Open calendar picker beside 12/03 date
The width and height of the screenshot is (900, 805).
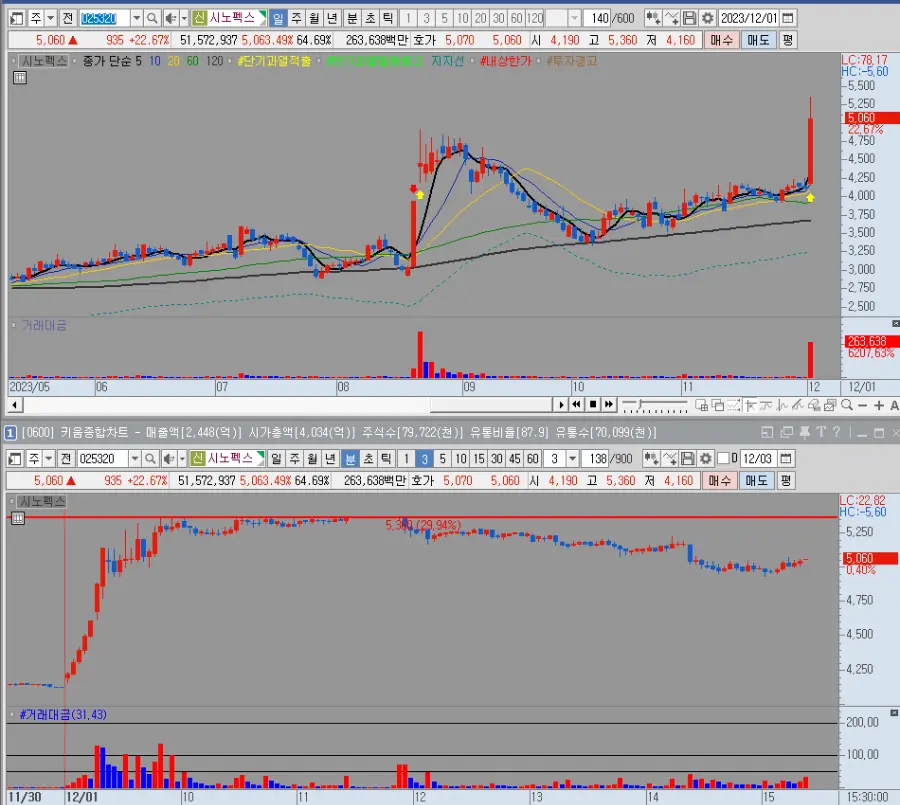coord(786,459)
